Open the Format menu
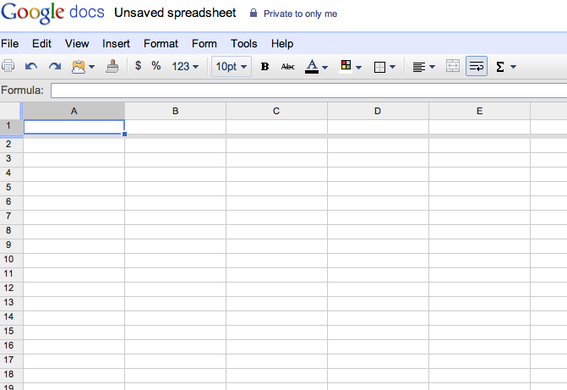Screen dimensions: 567x390 [x=161, y=44]
